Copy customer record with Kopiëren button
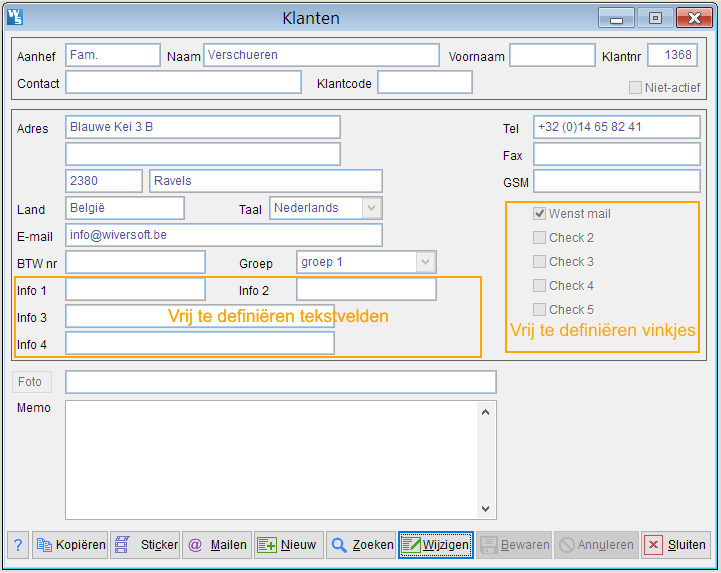Image resolution: width=721 pixels, height=573 pixels. tap(70, 545)
